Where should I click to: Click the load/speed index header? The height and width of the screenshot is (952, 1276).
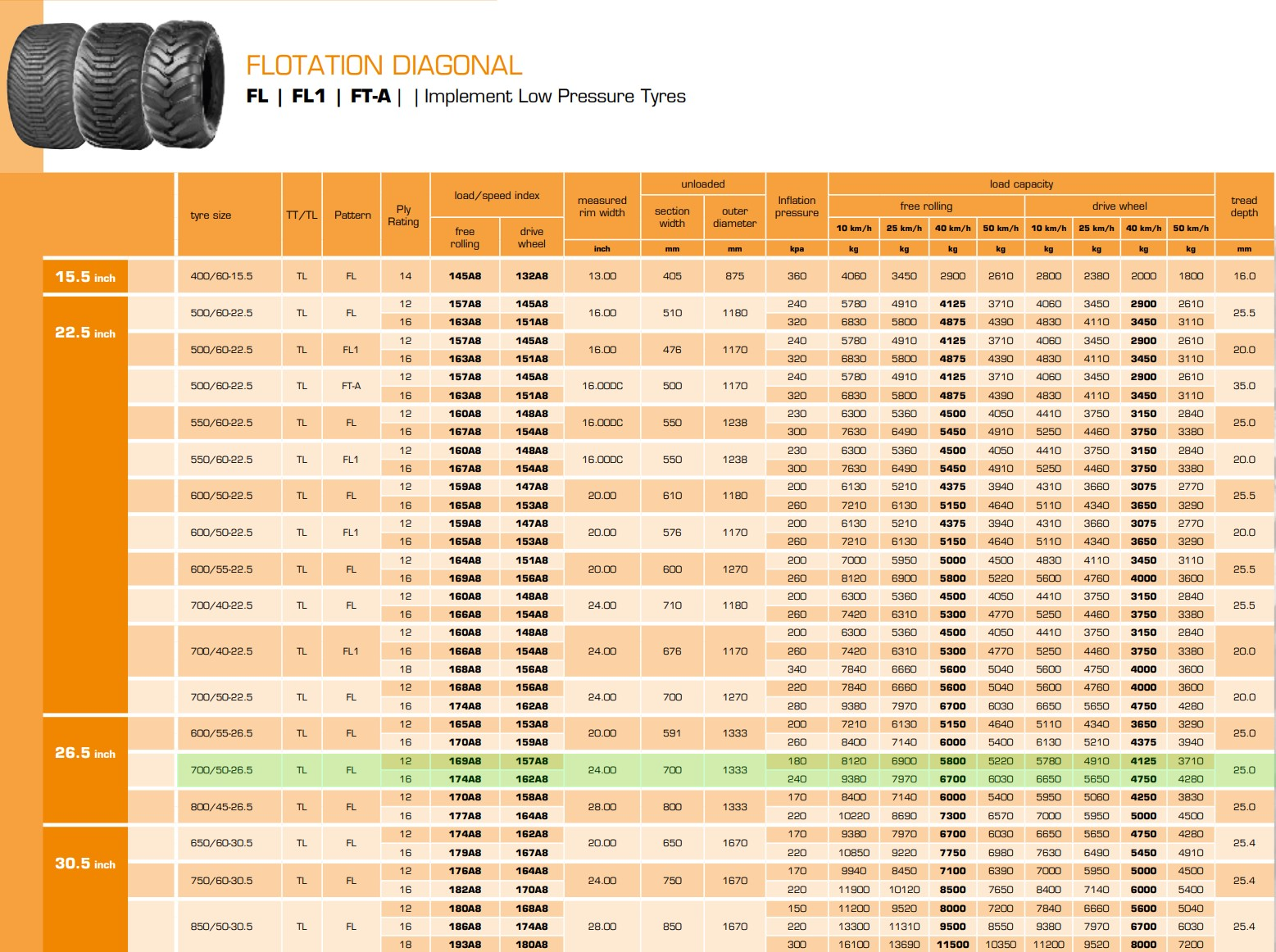[x=497, y=196]
